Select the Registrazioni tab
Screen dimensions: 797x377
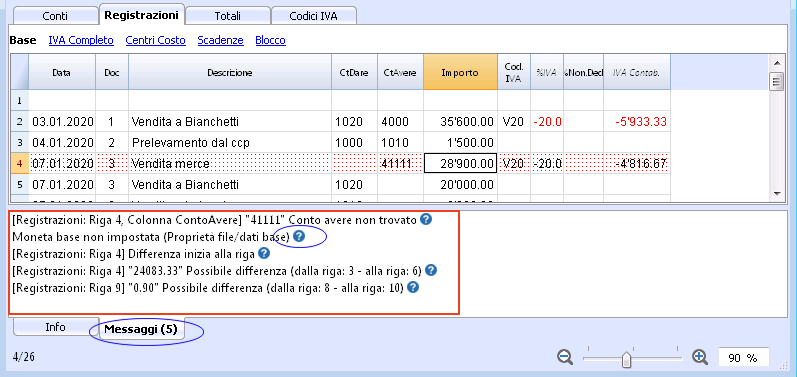(x=141, y=15)
